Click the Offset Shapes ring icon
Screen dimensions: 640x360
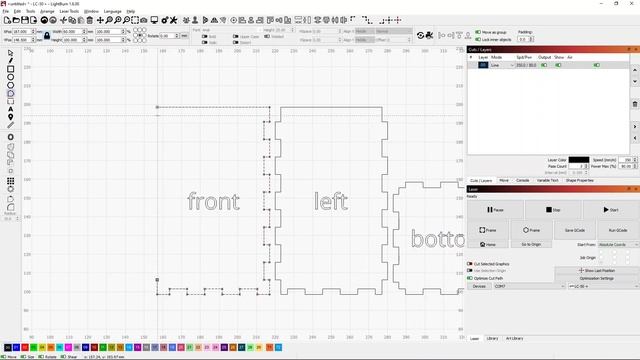11,137
